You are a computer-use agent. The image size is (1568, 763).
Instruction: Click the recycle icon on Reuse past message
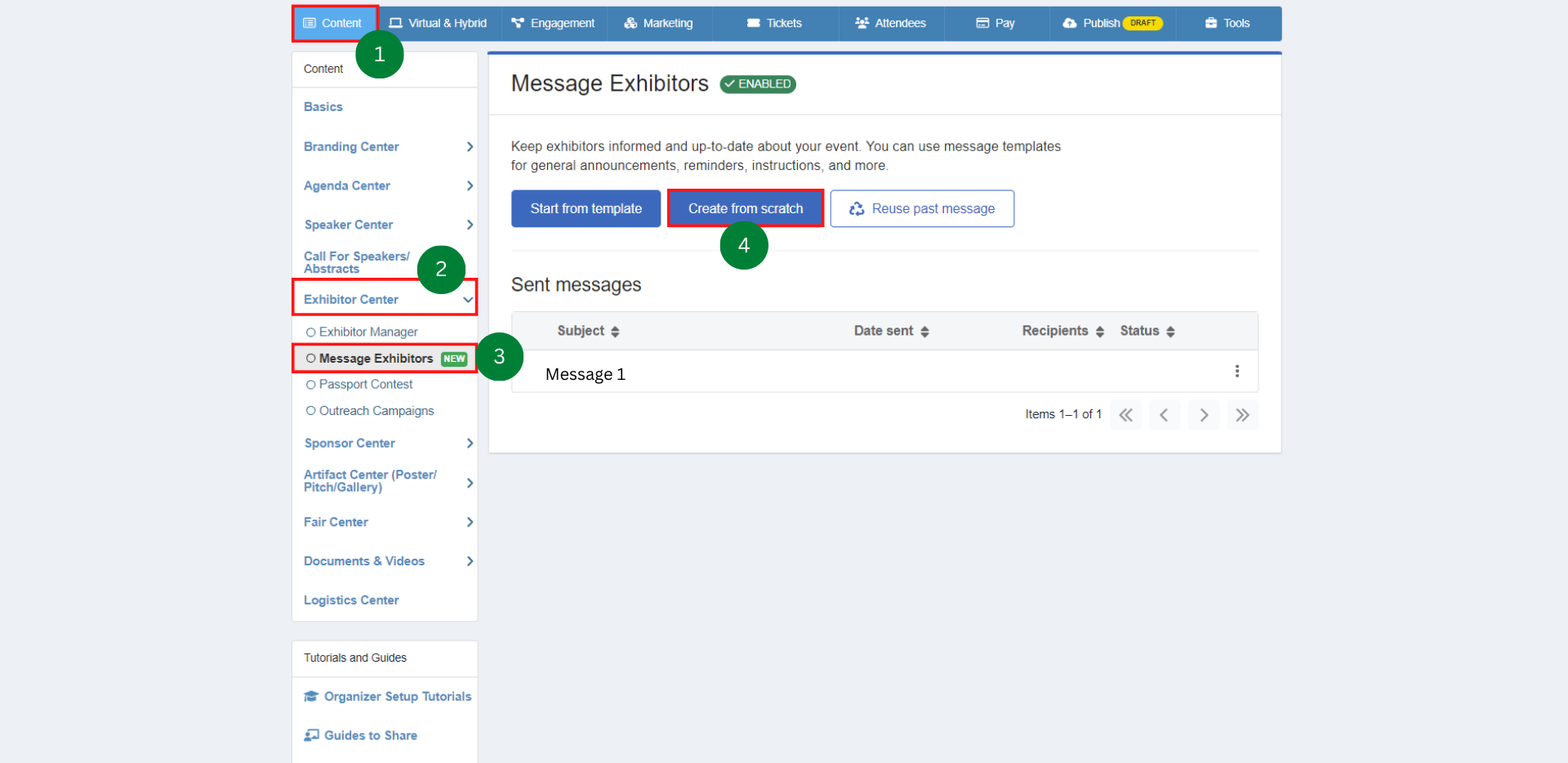857,209
